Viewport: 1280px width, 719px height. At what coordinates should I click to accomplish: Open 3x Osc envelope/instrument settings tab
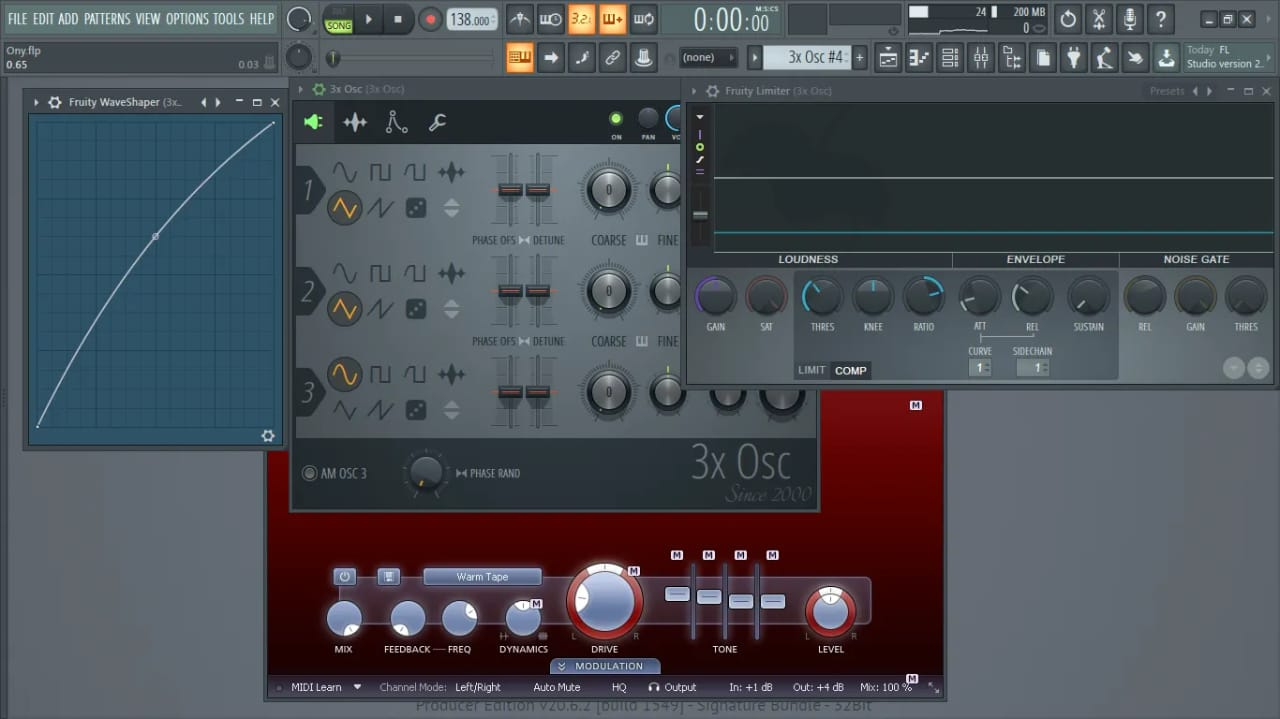pyautogui.click(x=355, y=122)
